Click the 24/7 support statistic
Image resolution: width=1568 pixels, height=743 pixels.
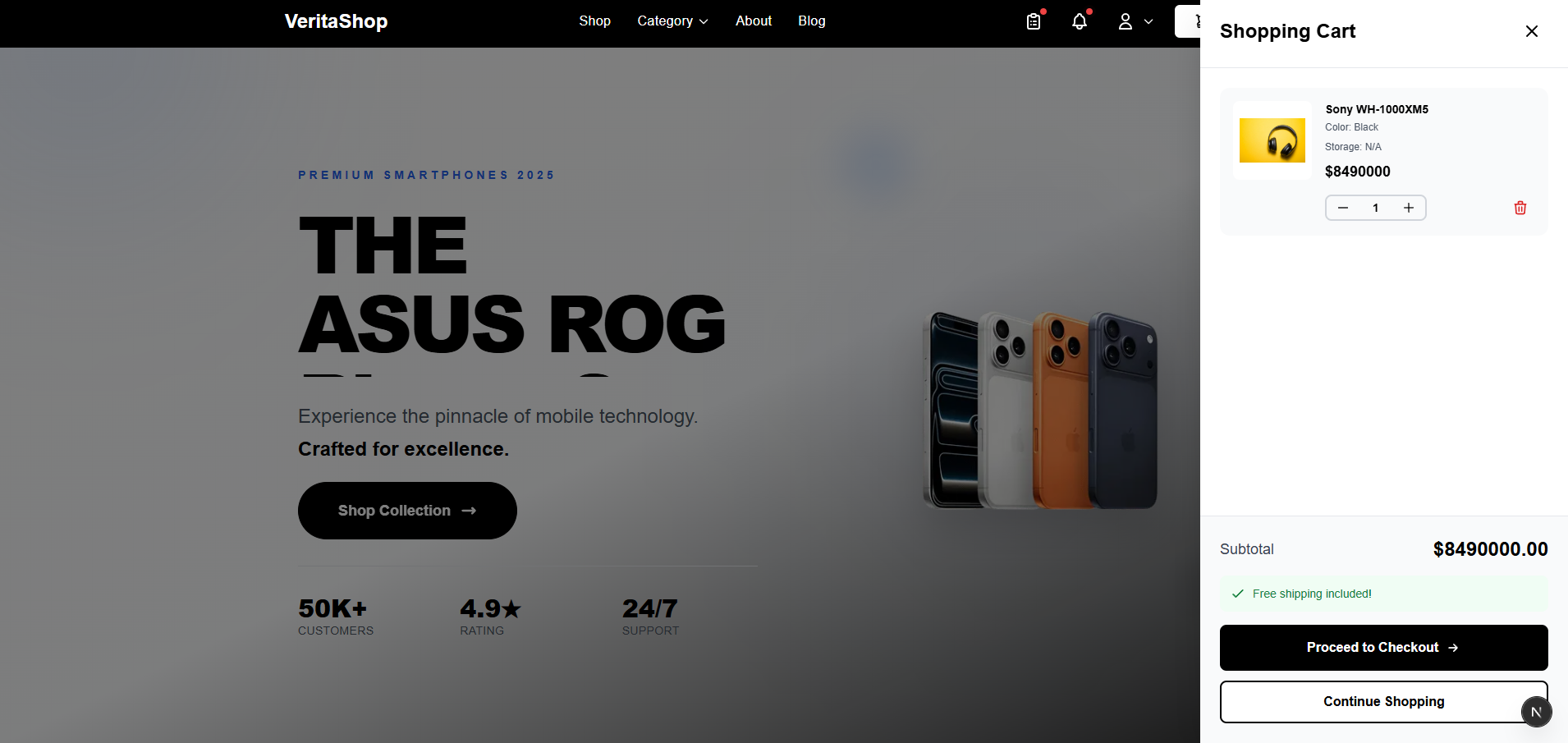click(650, 617)
